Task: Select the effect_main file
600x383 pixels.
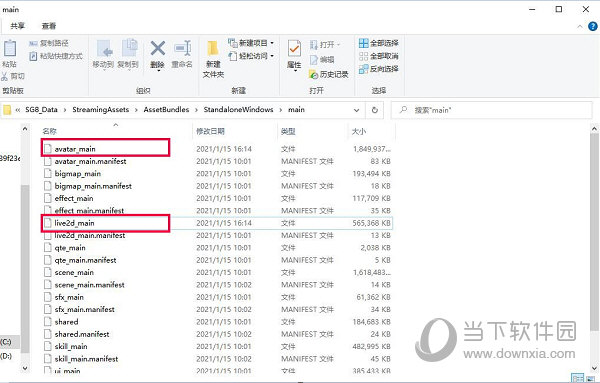Action: click(74, 199)
